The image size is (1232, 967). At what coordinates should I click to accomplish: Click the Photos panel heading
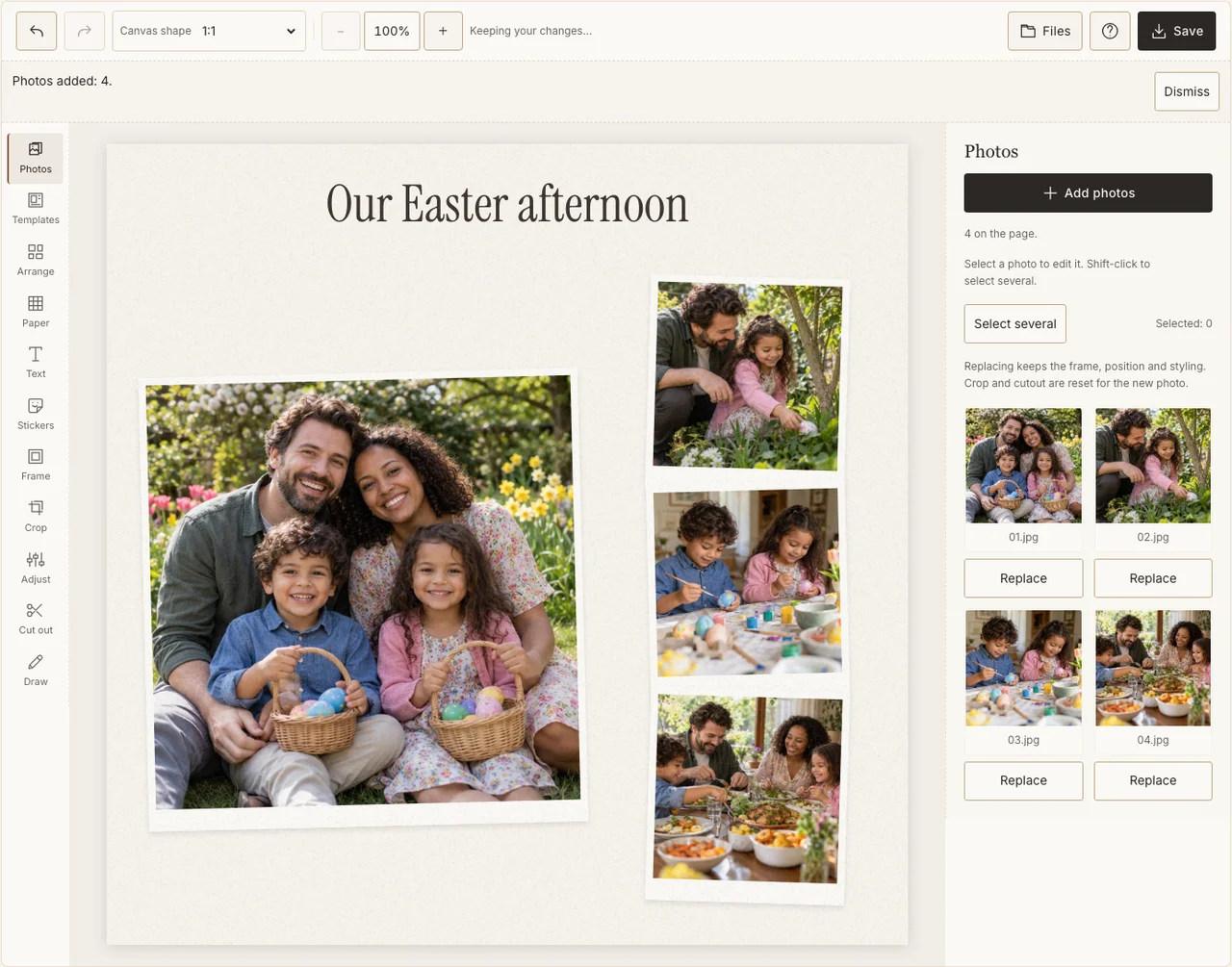[x=991, y=151]
